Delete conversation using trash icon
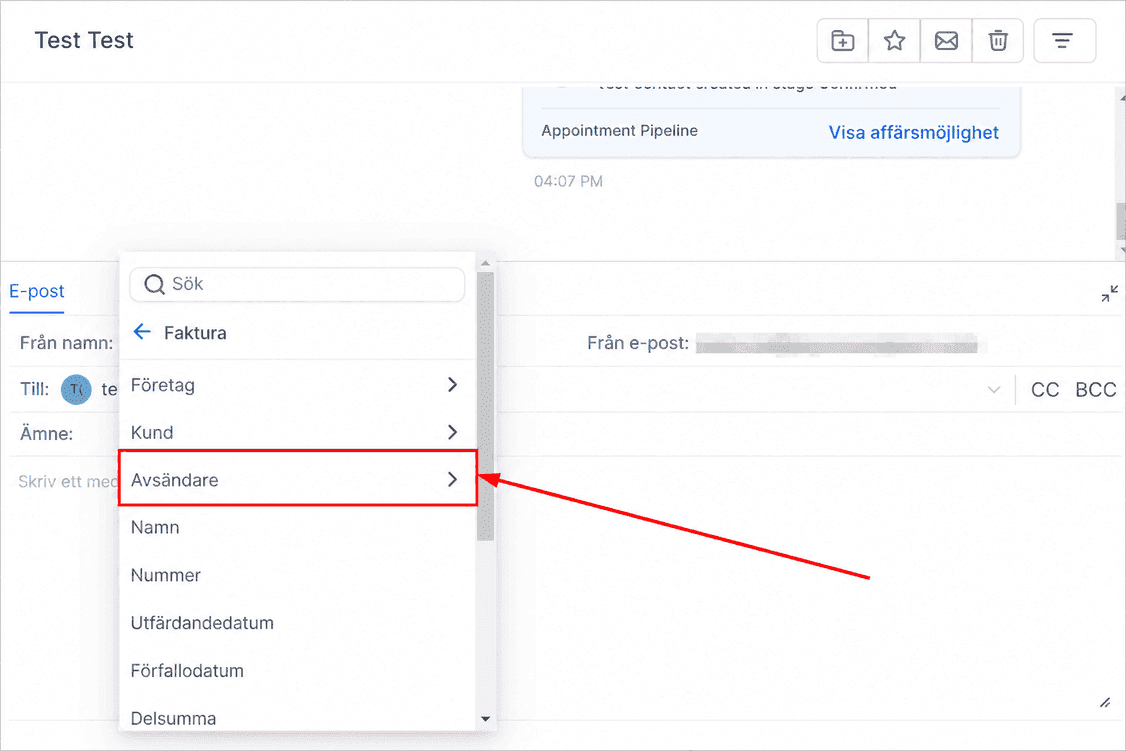This screenshot has width=1126, height=751. pos(997,41)
